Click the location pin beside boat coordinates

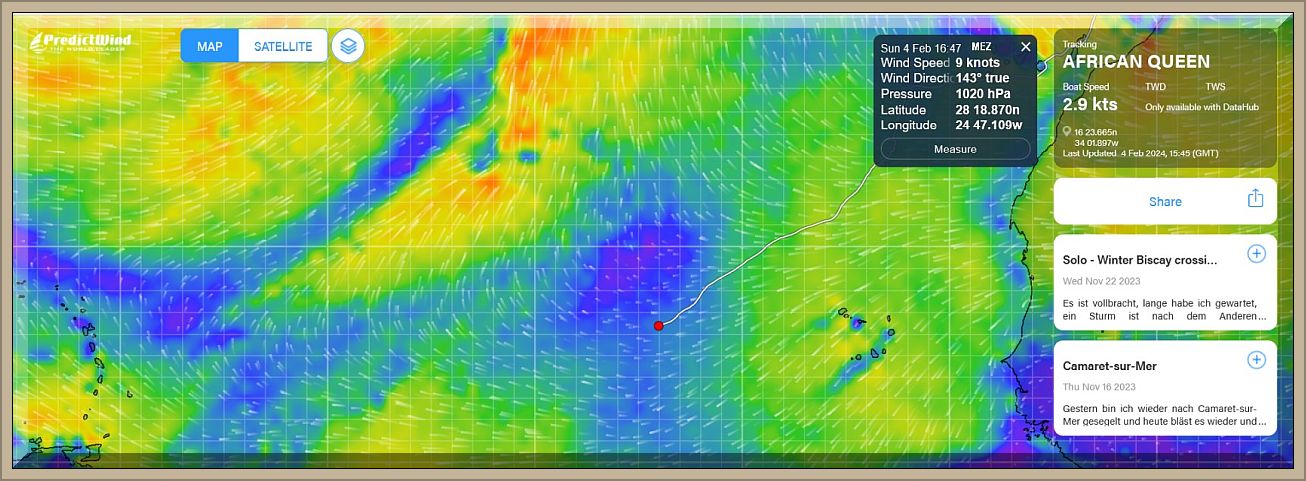tap(1067, 132)
